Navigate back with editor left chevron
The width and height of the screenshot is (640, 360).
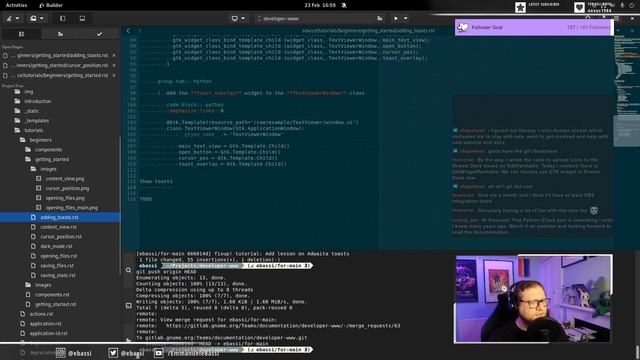128,31
